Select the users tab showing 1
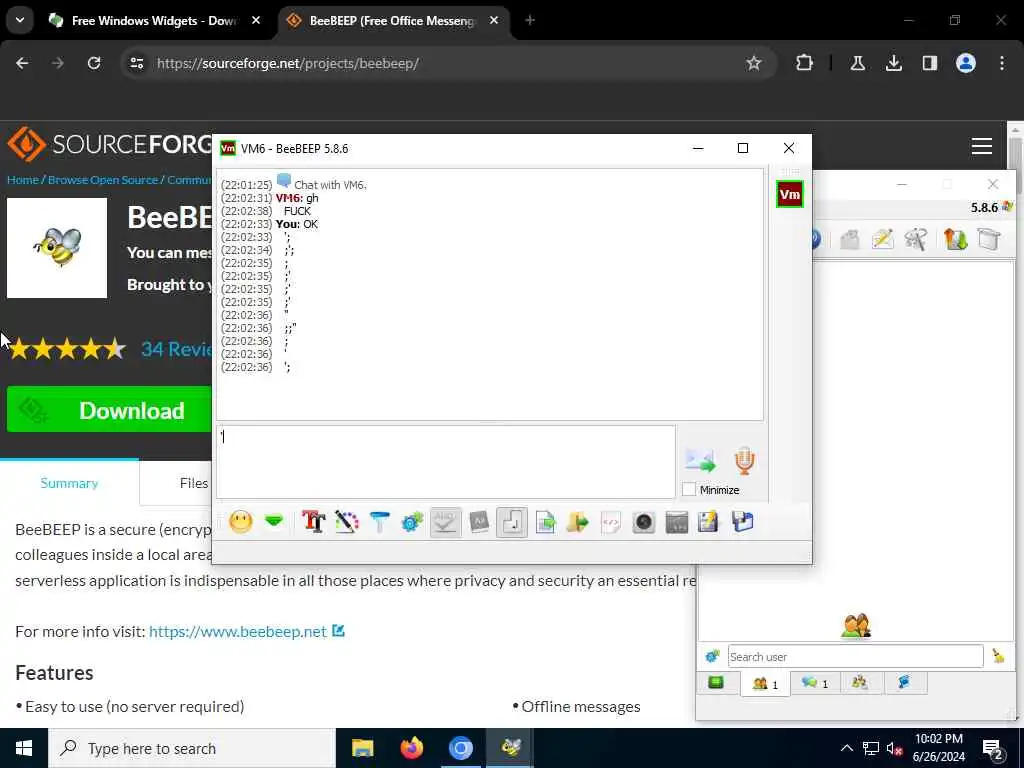This screenshot has height=768, width=1024. [765, 684]
